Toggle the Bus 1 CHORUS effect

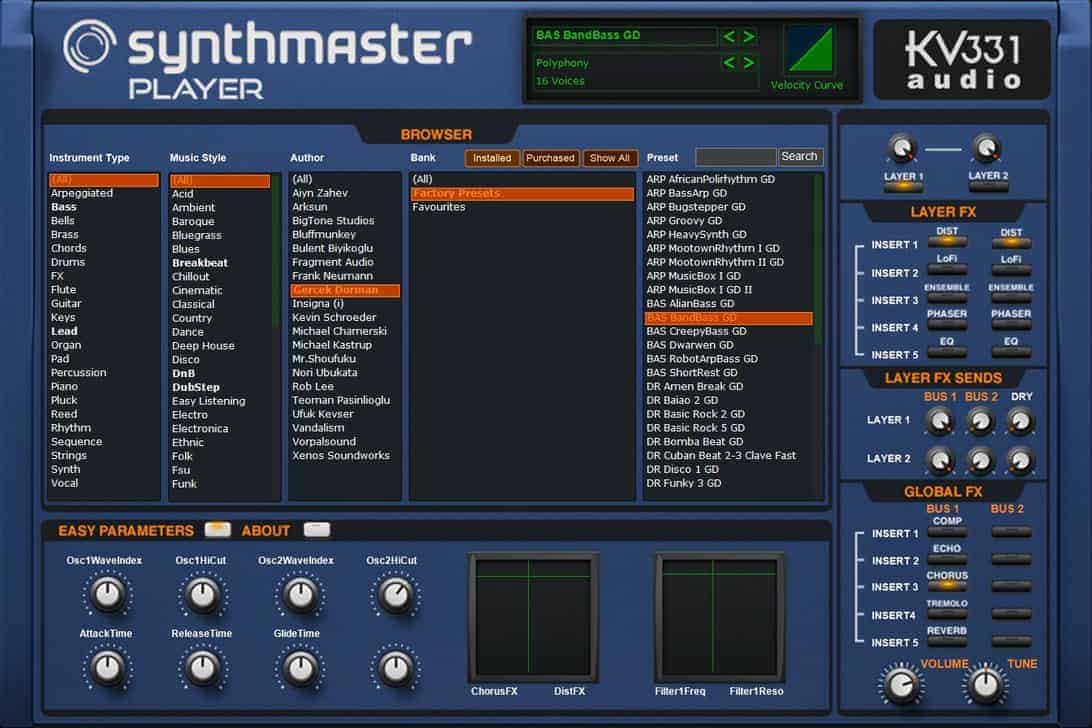tap(946, 587)
